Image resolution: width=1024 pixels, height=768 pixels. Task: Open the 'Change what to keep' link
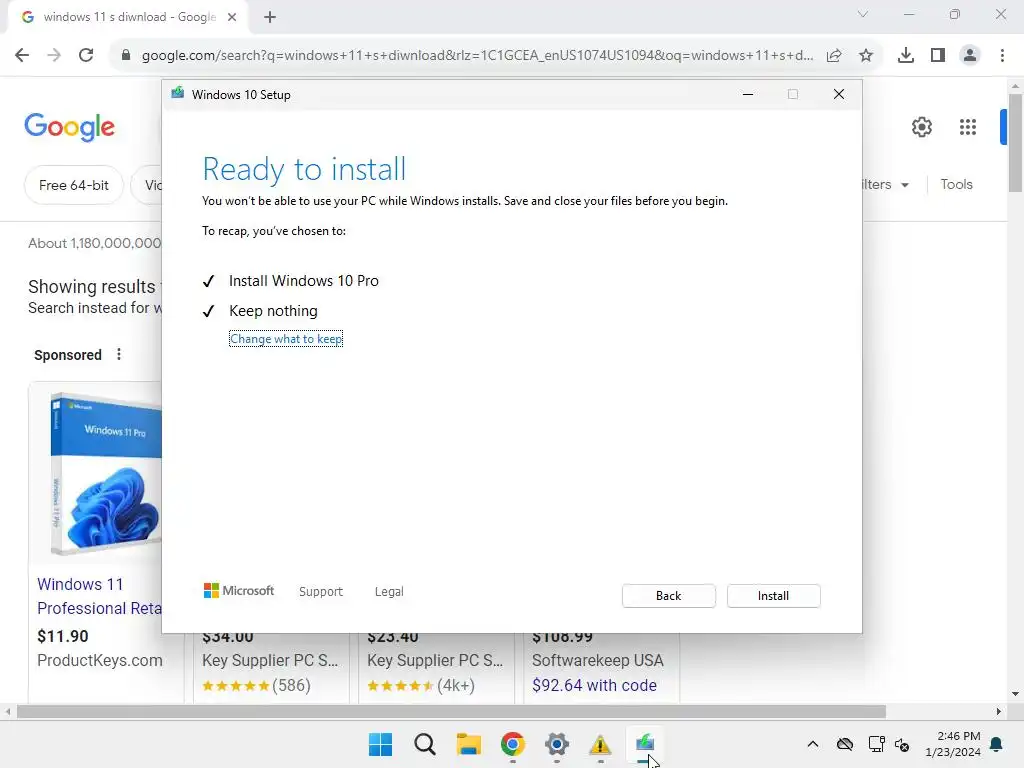click(286, 339)
